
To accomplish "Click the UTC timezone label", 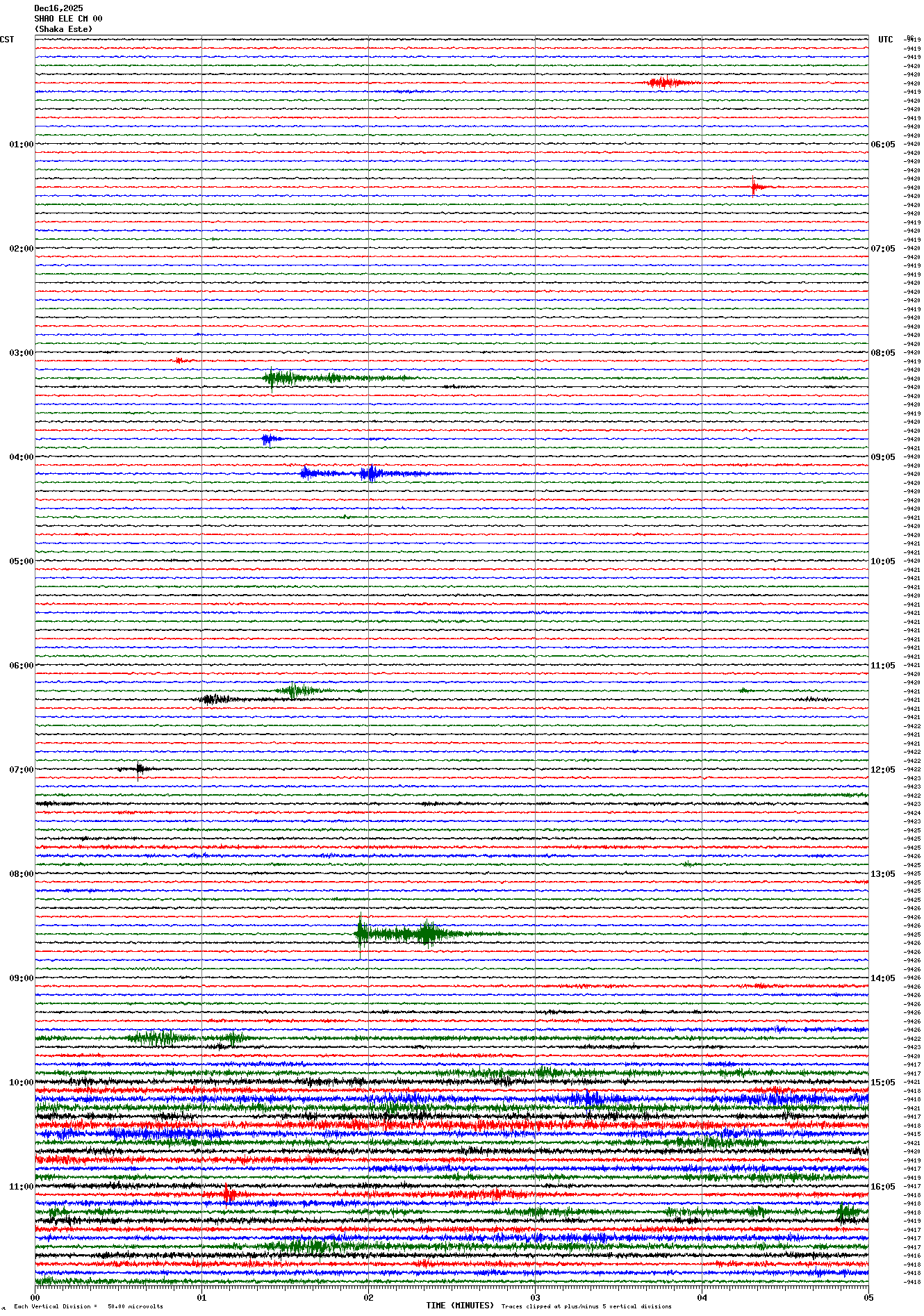I will tap(885, 40).
